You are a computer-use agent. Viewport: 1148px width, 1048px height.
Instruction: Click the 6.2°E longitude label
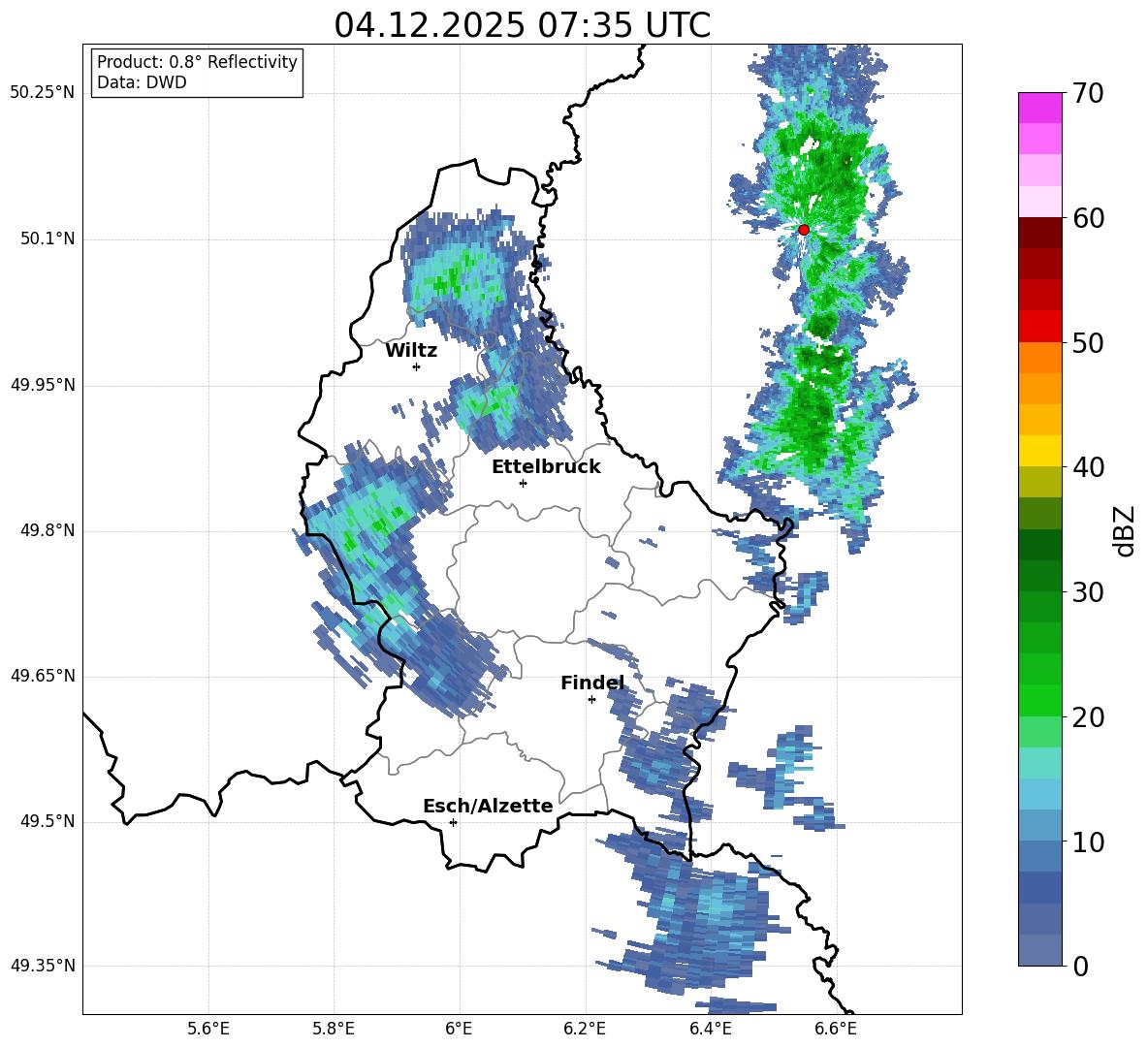pyautogui.click(x=585, y=1029)
